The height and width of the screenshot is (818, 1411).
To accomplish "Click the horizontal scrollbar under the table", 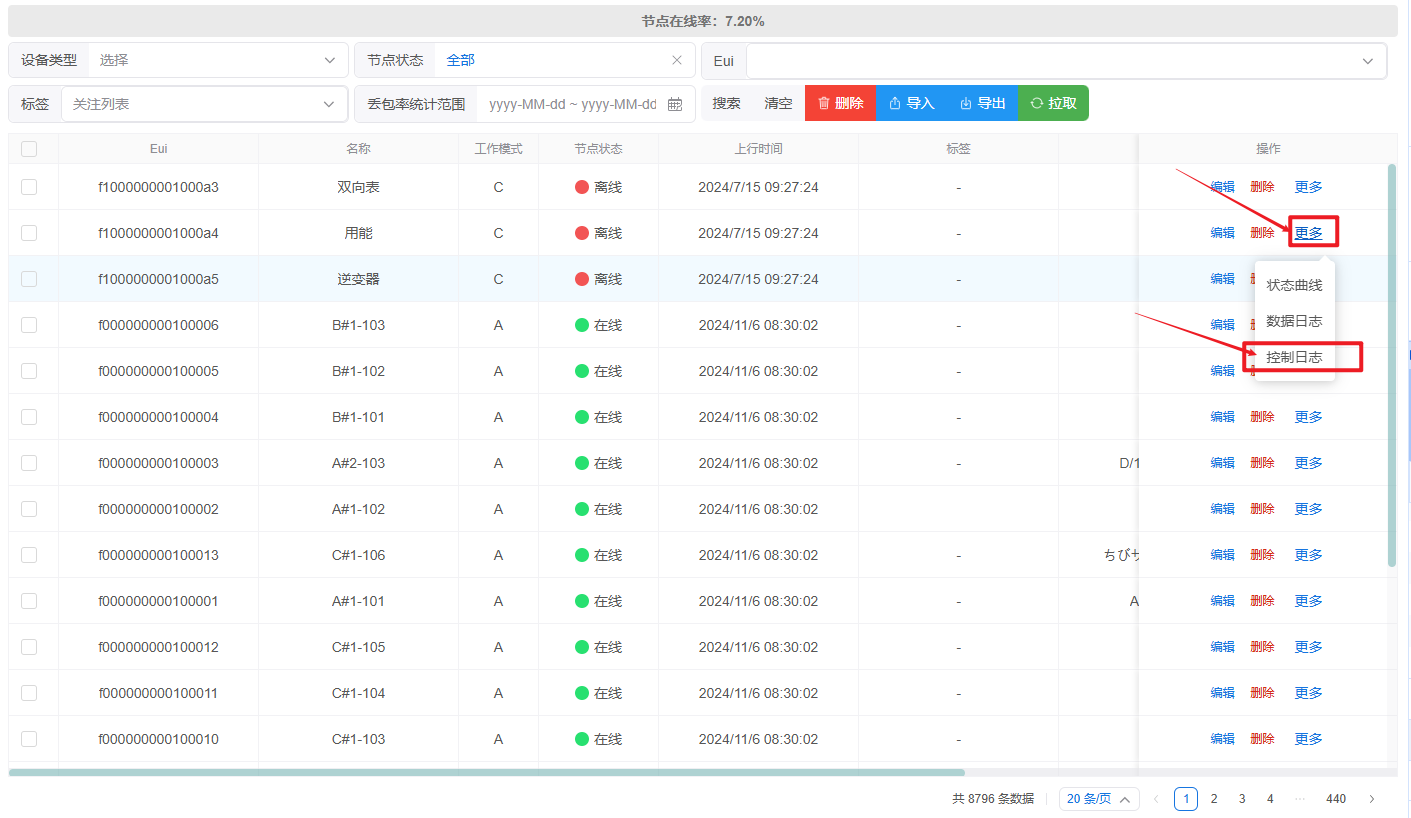I will tap(487, 772).
